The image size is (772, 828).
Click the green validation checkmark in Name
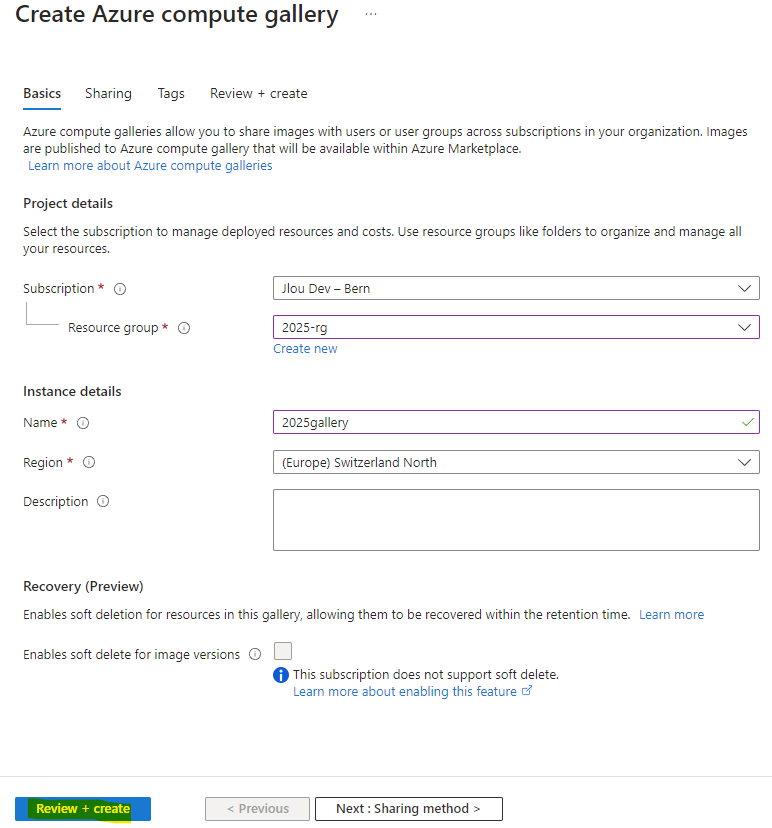[747, 422]
